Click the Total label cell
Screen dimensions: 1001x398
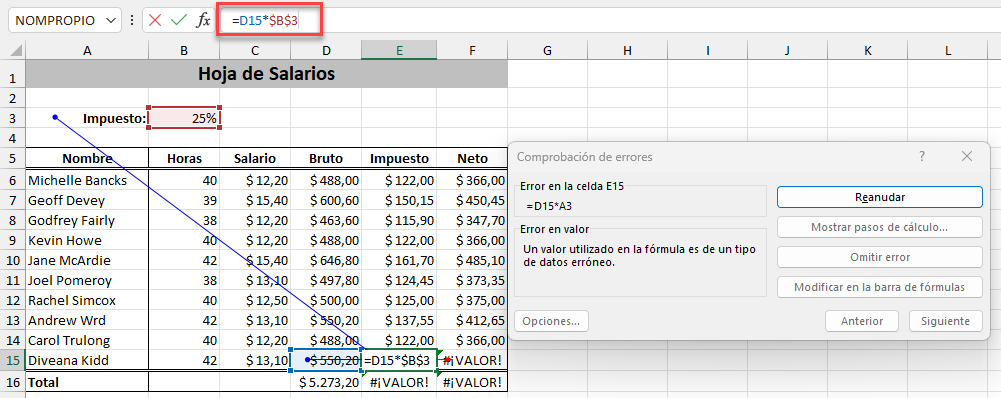pyautogui.click(x=87, y=383)
